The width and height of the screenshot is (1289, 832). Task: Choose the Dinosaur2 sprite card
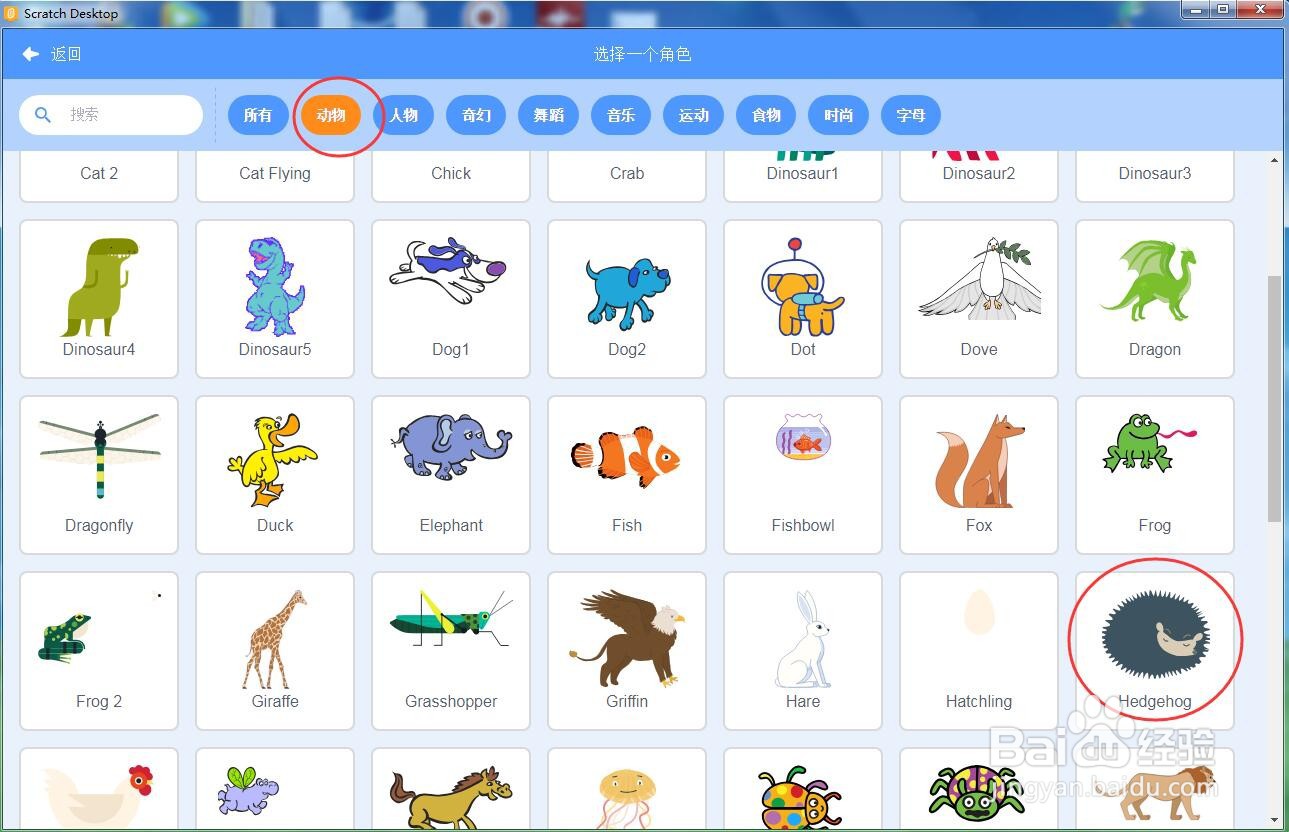[x=979, y=176]
